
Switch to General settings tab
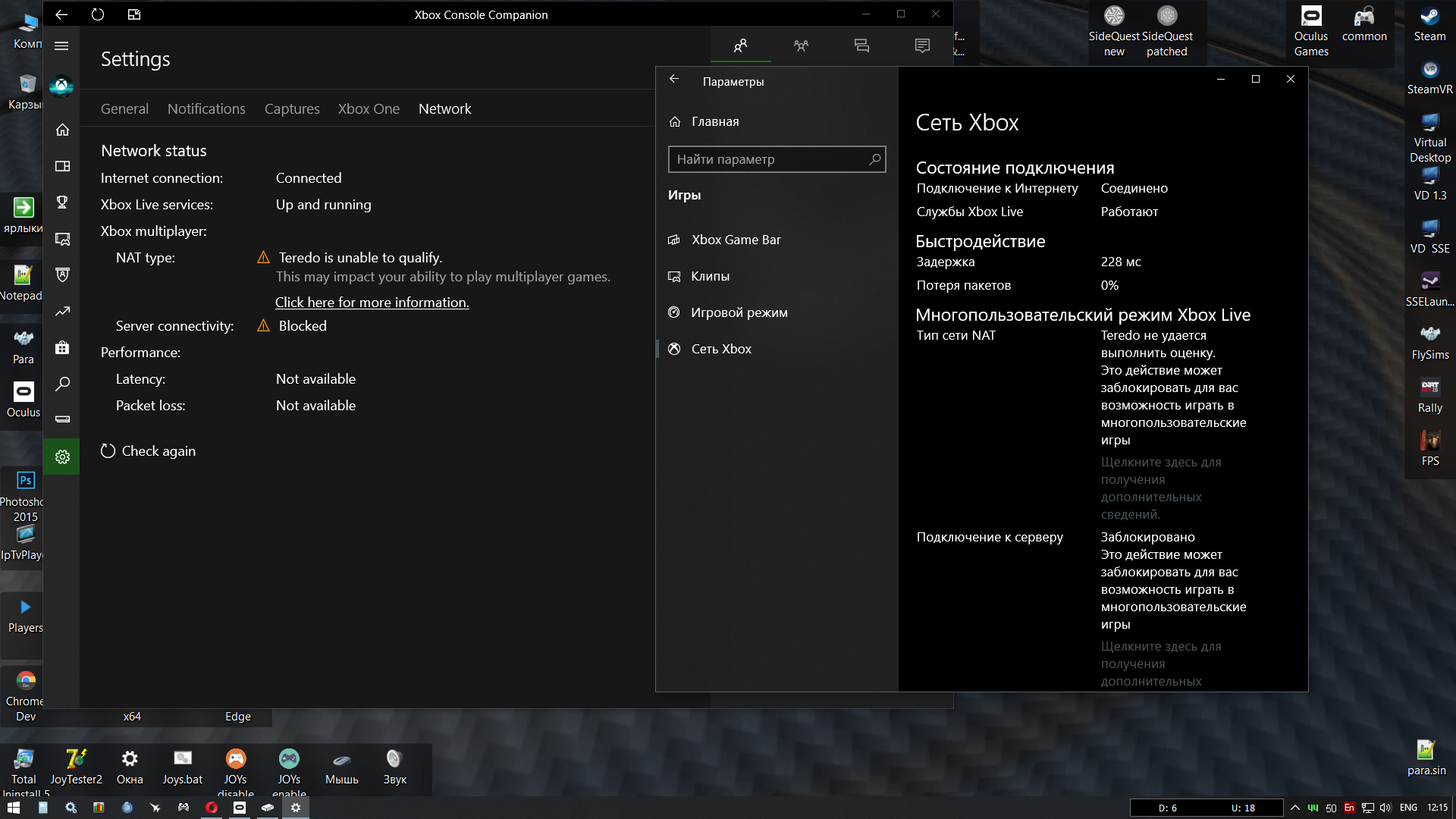pyautogui.click(x=124, y=109)
